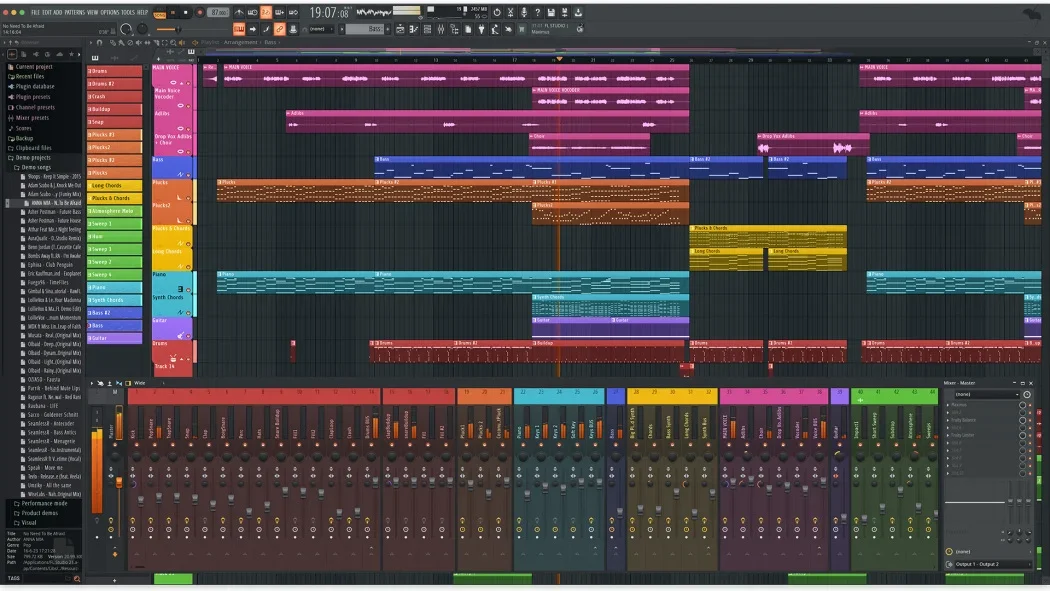The height and width of the screenshot is (591, 1050).
Task: Open the Mixer from the toolbar
Action: coord(441,29)
